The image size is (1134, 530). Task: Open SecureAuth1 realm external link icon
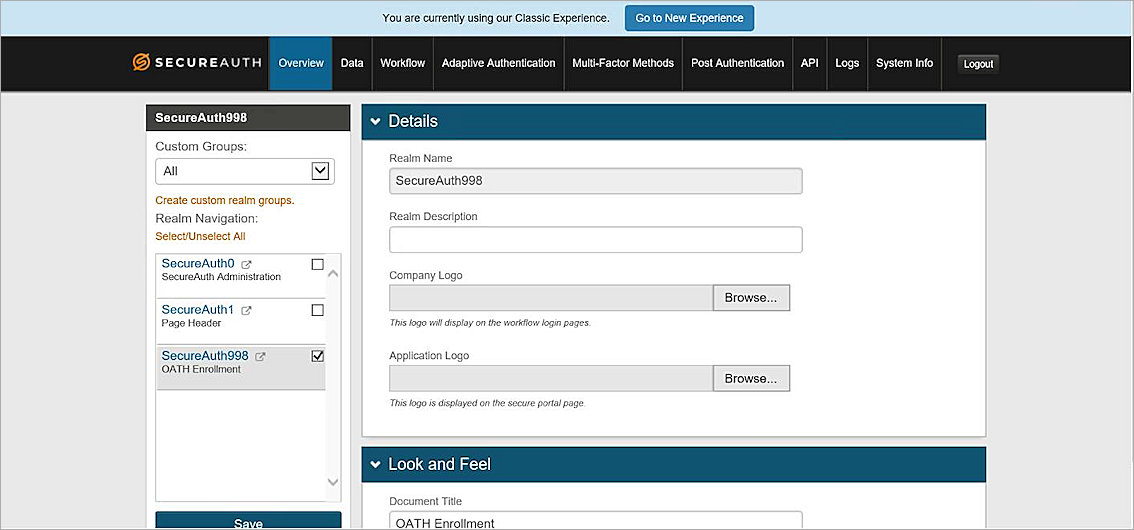tap(246, 310)
